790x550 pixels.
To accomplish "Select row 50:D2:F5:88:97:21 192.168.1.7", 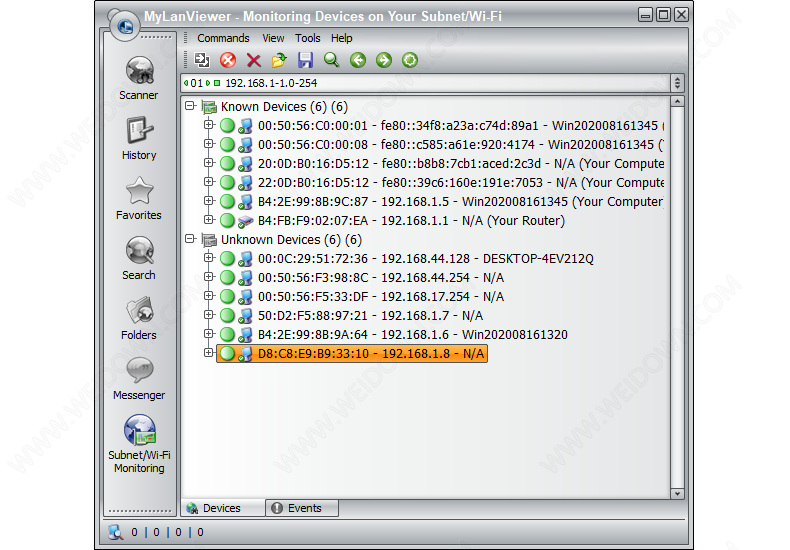I will [x=370, y=316].
